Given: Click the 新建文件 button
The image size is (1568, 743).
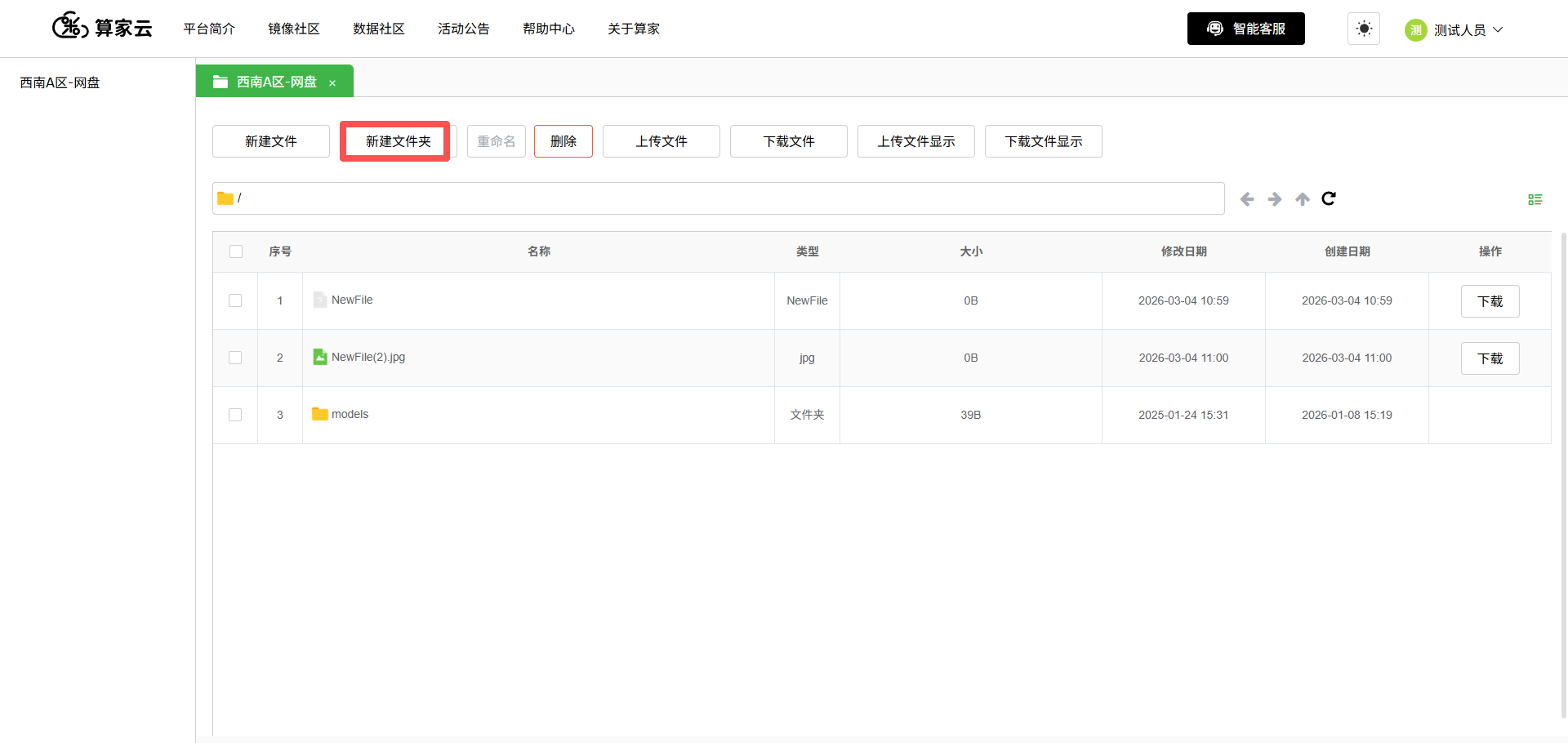Looking at the screenshot, I should coord(271,141).
